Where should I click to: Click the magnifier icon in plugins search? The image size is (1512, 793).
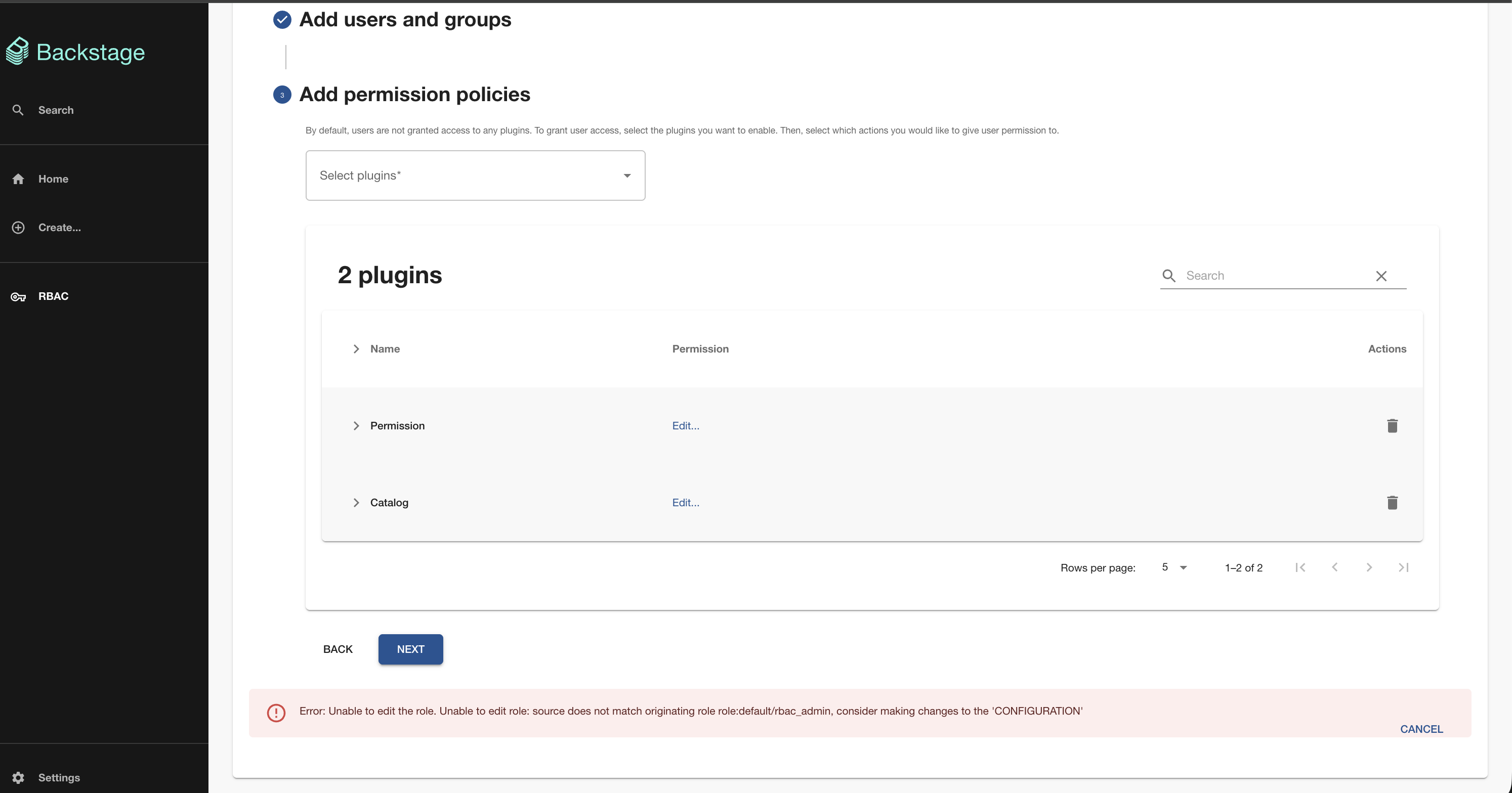(1168, 276)
